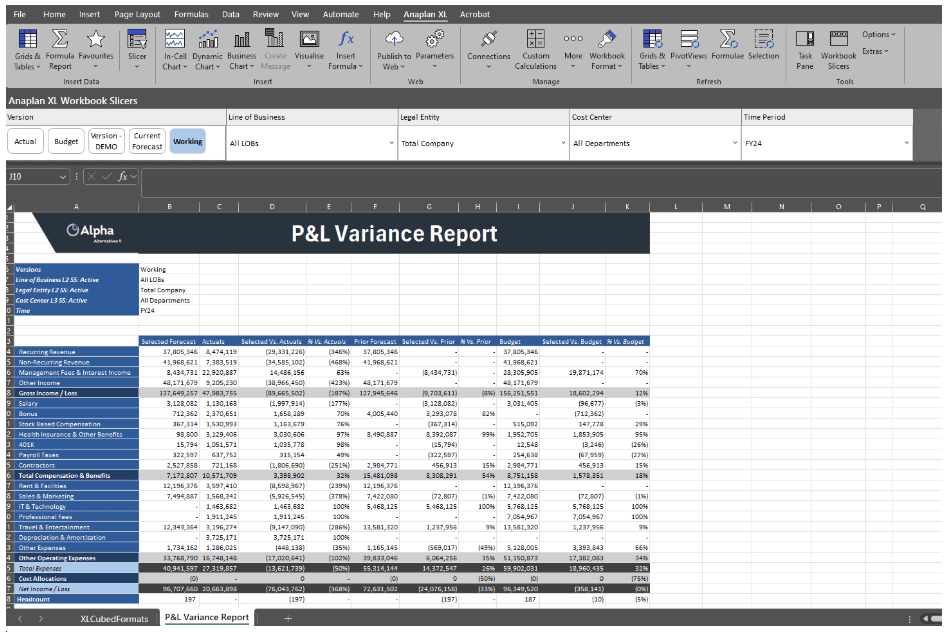Select the Version - DEMO slicer button
This screenshot has width=948, height=632.
tap(106, 141)
